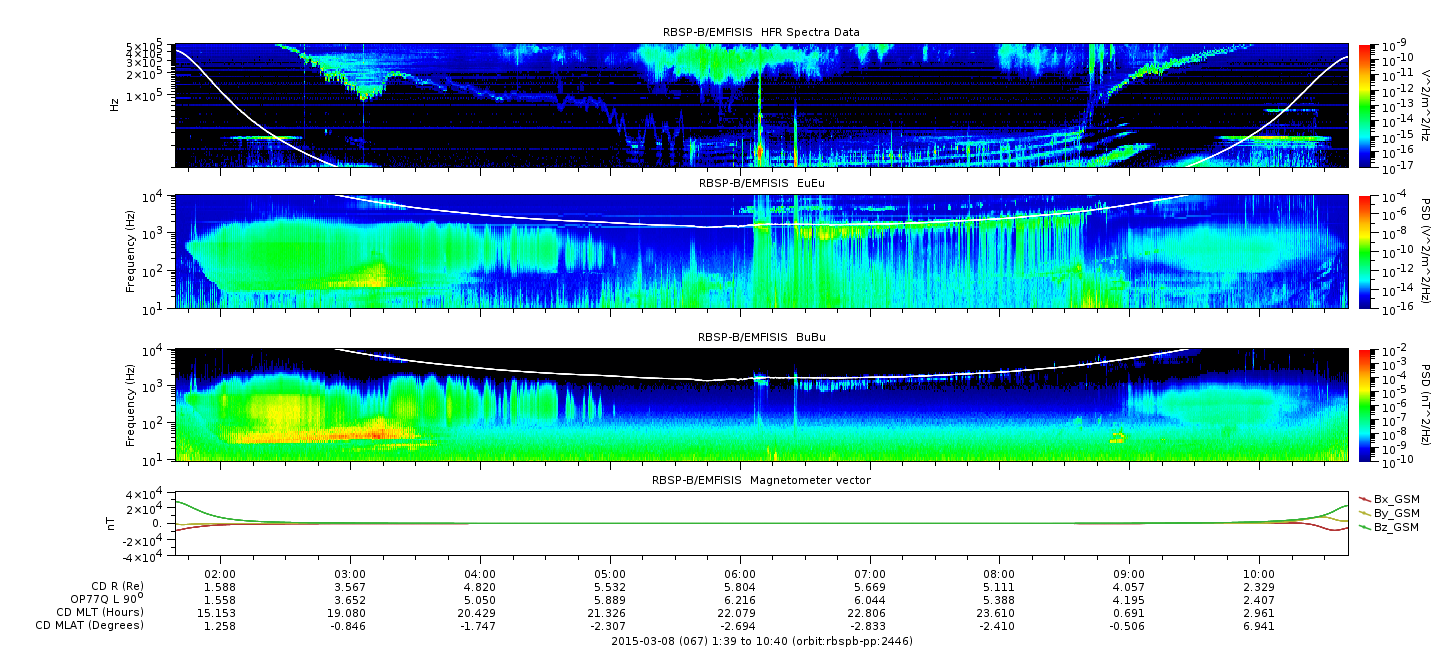1447x658 pixels.
Task: Click the OP77Q L 90° row label
Action: (x=104, y=599)
